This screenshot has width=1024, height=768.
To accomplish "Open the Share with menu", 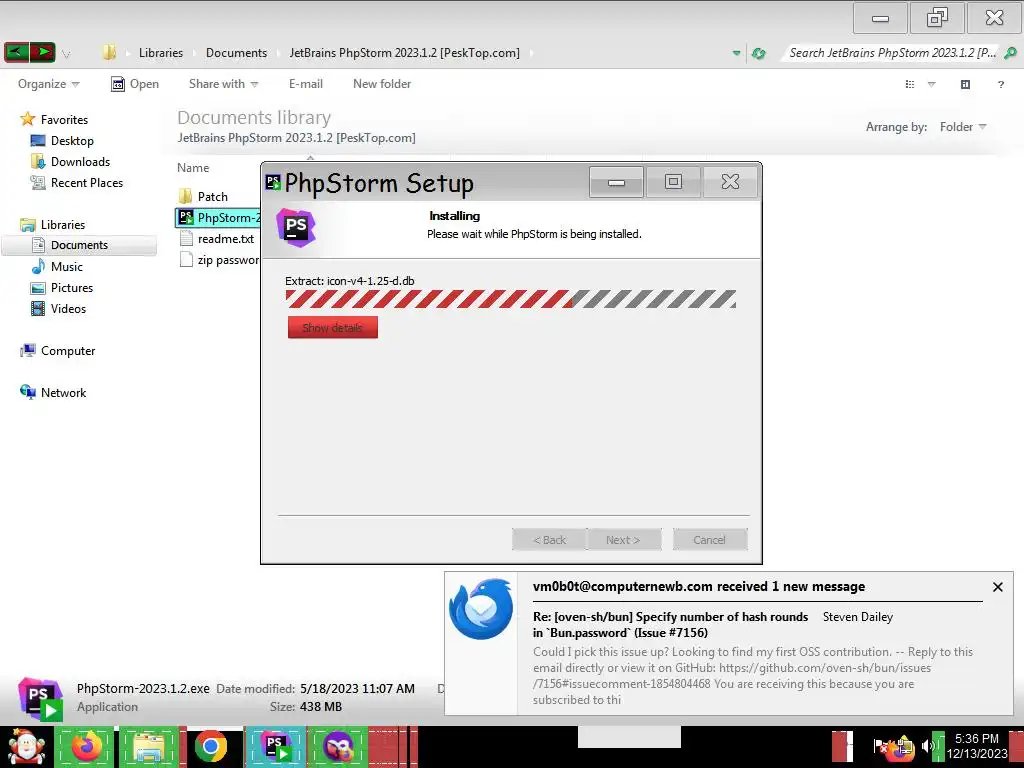I will (223, 84).
